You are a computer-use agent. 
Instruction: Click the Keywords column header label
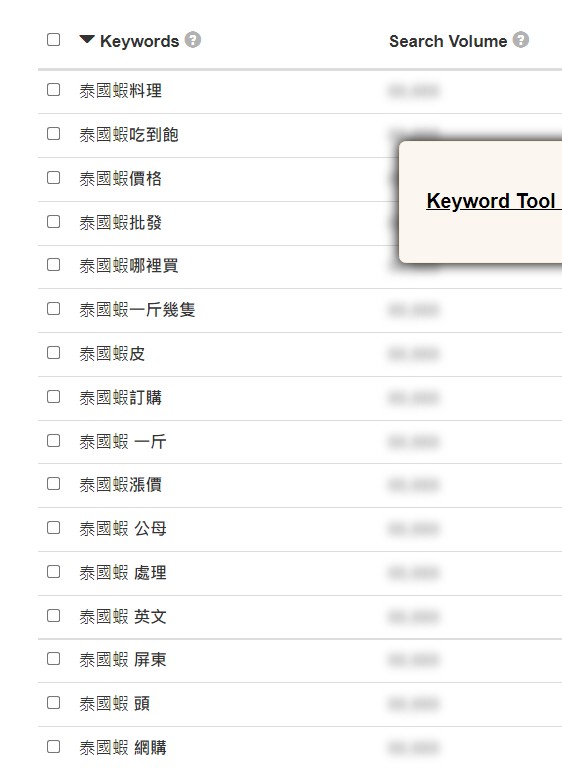pos(140,41)
